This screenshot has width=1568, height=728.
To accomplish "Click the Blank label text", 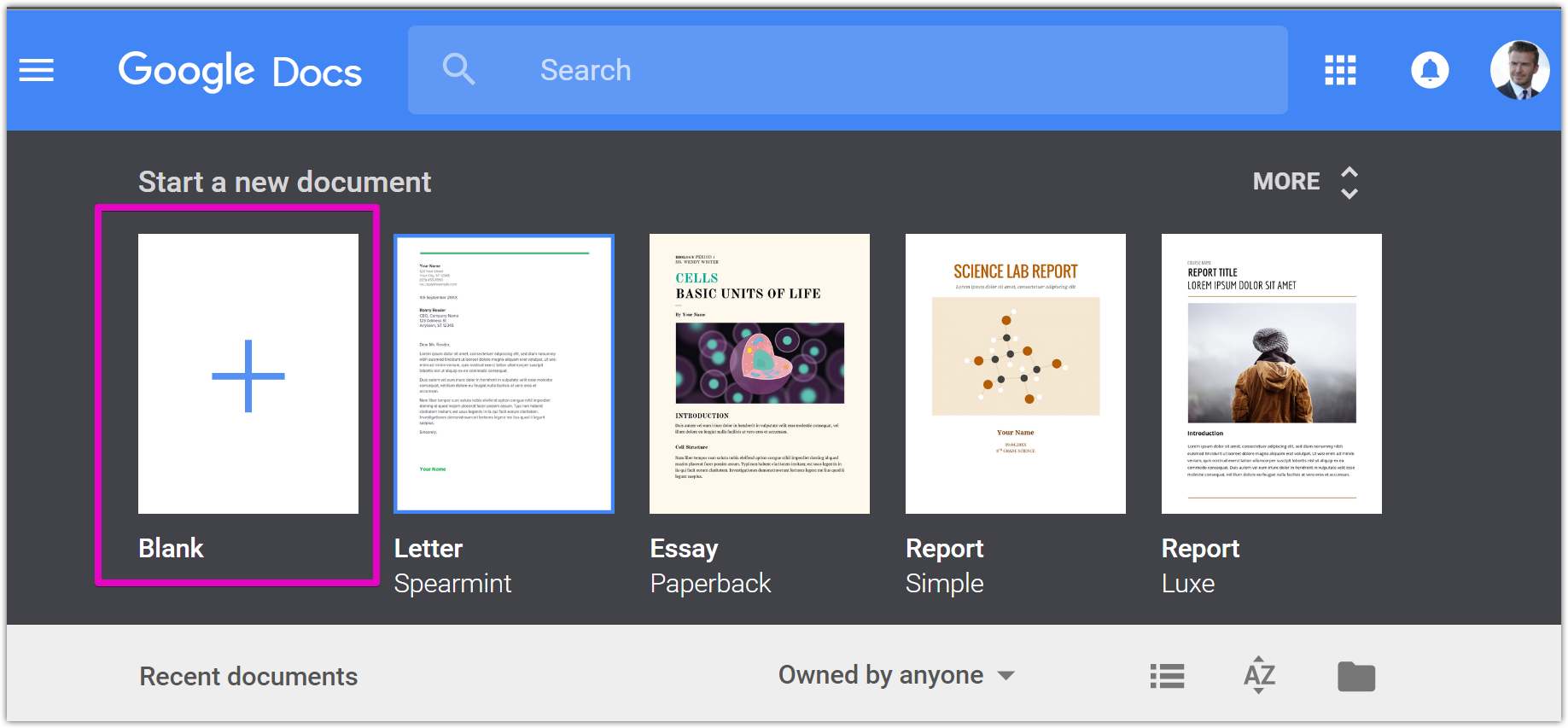I will tap(171, 548).
